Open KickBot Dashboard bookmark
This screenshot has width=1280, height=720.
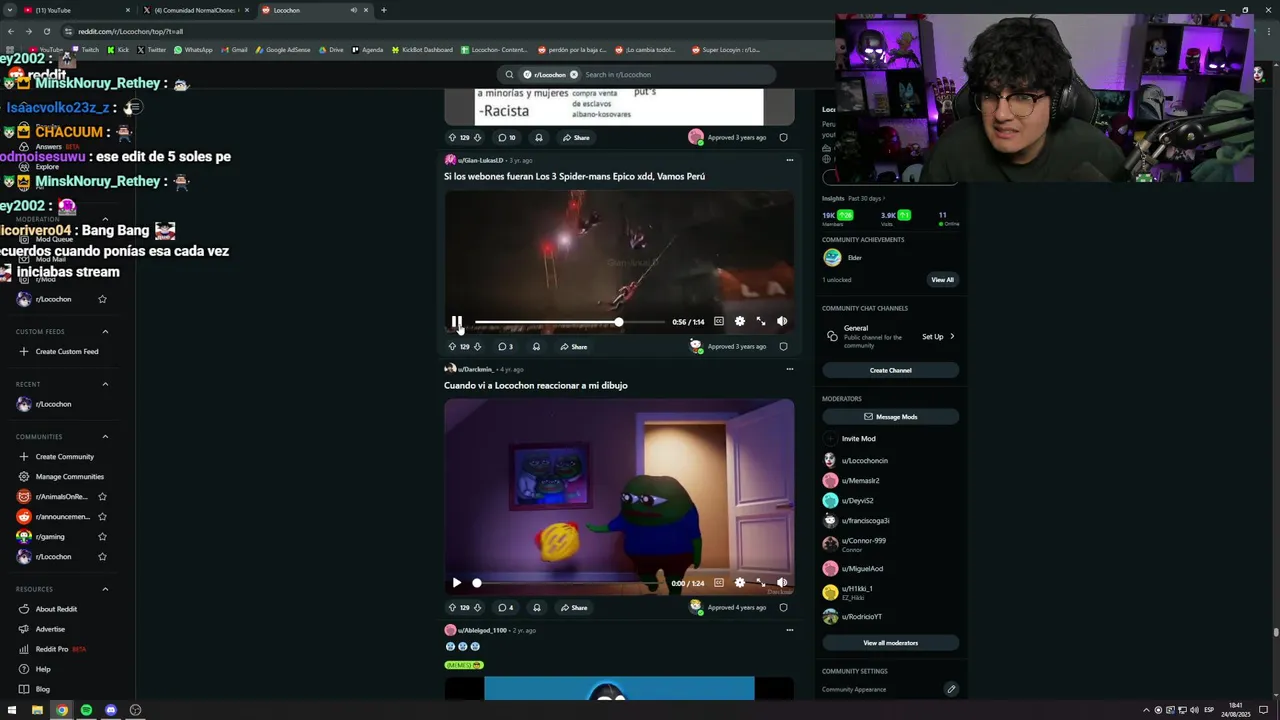[x=422, y=50]
